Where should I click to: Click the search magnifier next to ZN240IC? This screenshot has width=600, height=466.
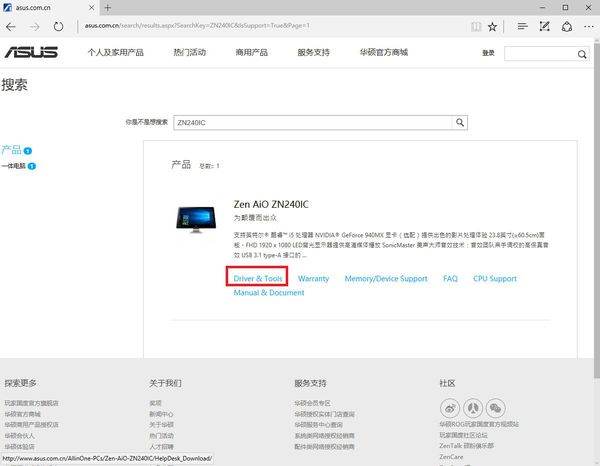(x=460, y=122)
